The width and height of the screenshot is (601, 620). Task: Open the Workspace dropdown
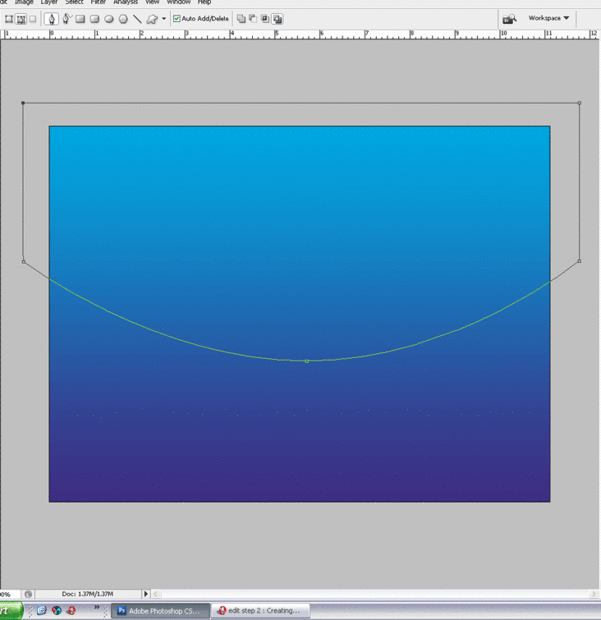tap(549, 18)
